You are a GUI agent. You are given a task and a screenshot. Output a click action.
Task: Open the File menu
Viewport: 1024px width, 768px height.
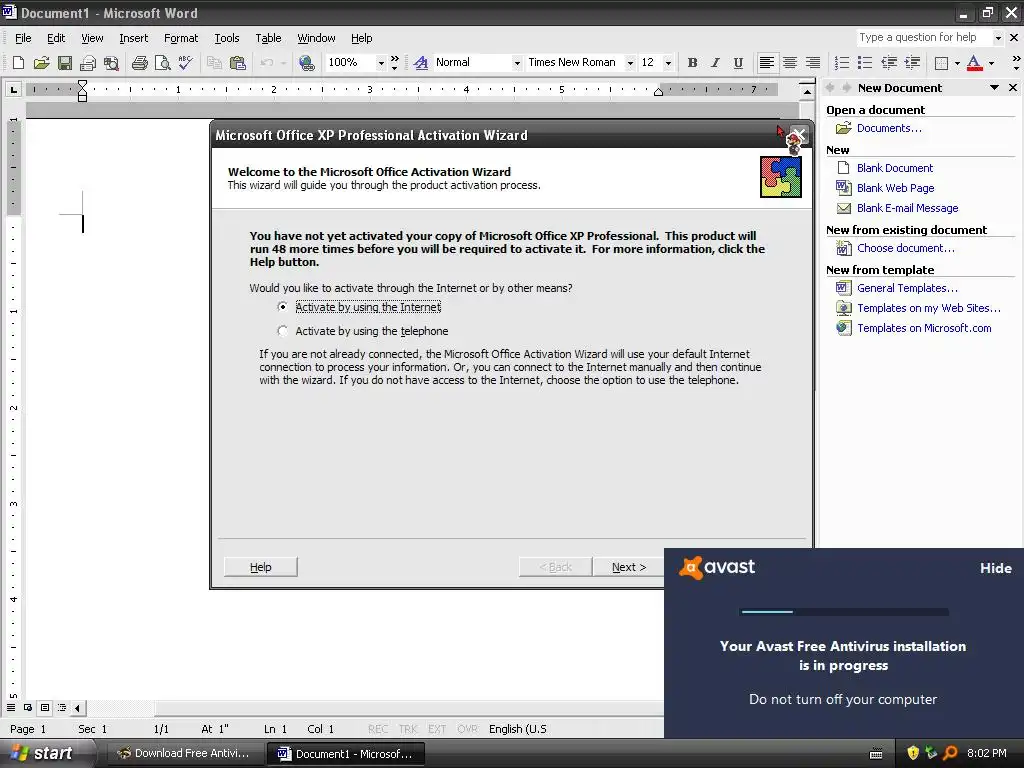(x=23, y=38)
